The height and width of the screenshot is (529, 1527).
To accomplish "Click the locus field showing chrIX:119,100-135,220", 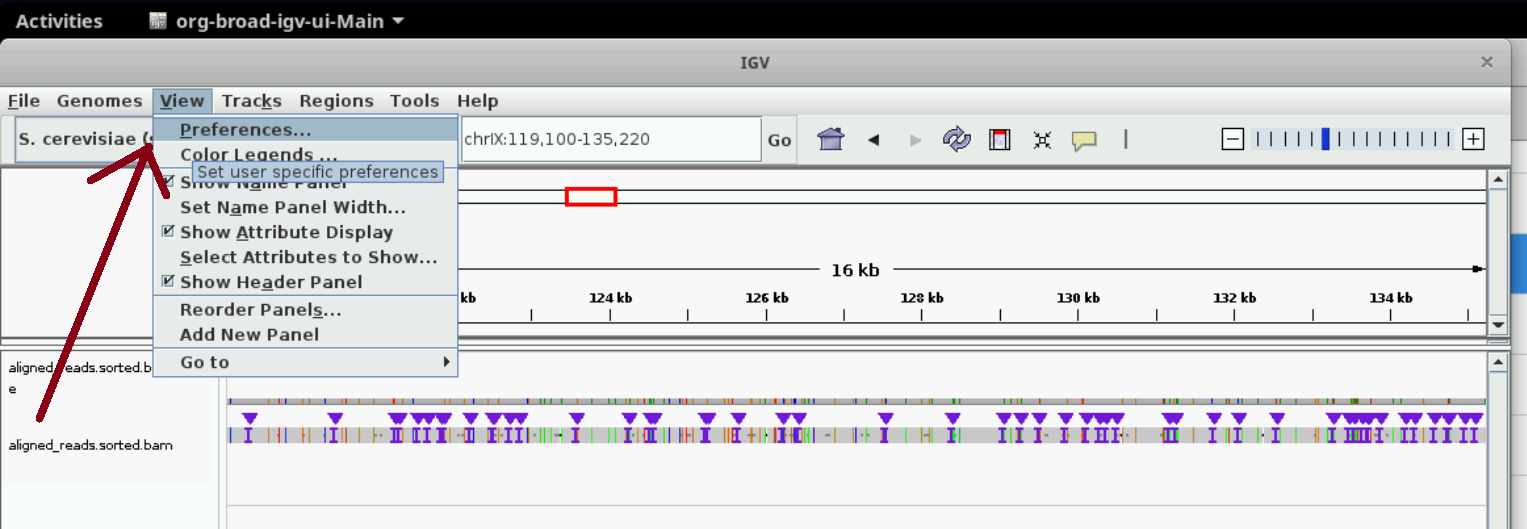I will pyautogui.click(x=610, y=139).
